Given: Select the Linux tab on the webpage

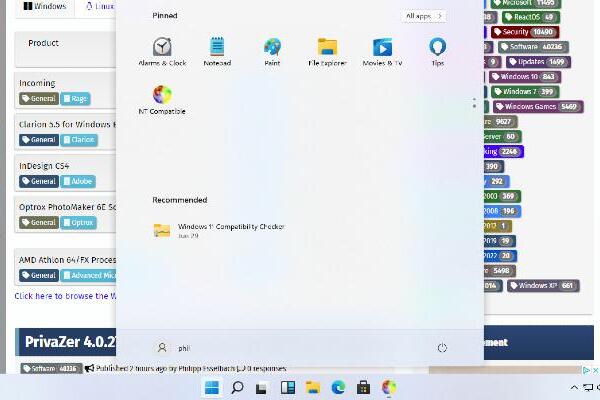Looking at the screenshot, I should (x=100, y=6).
